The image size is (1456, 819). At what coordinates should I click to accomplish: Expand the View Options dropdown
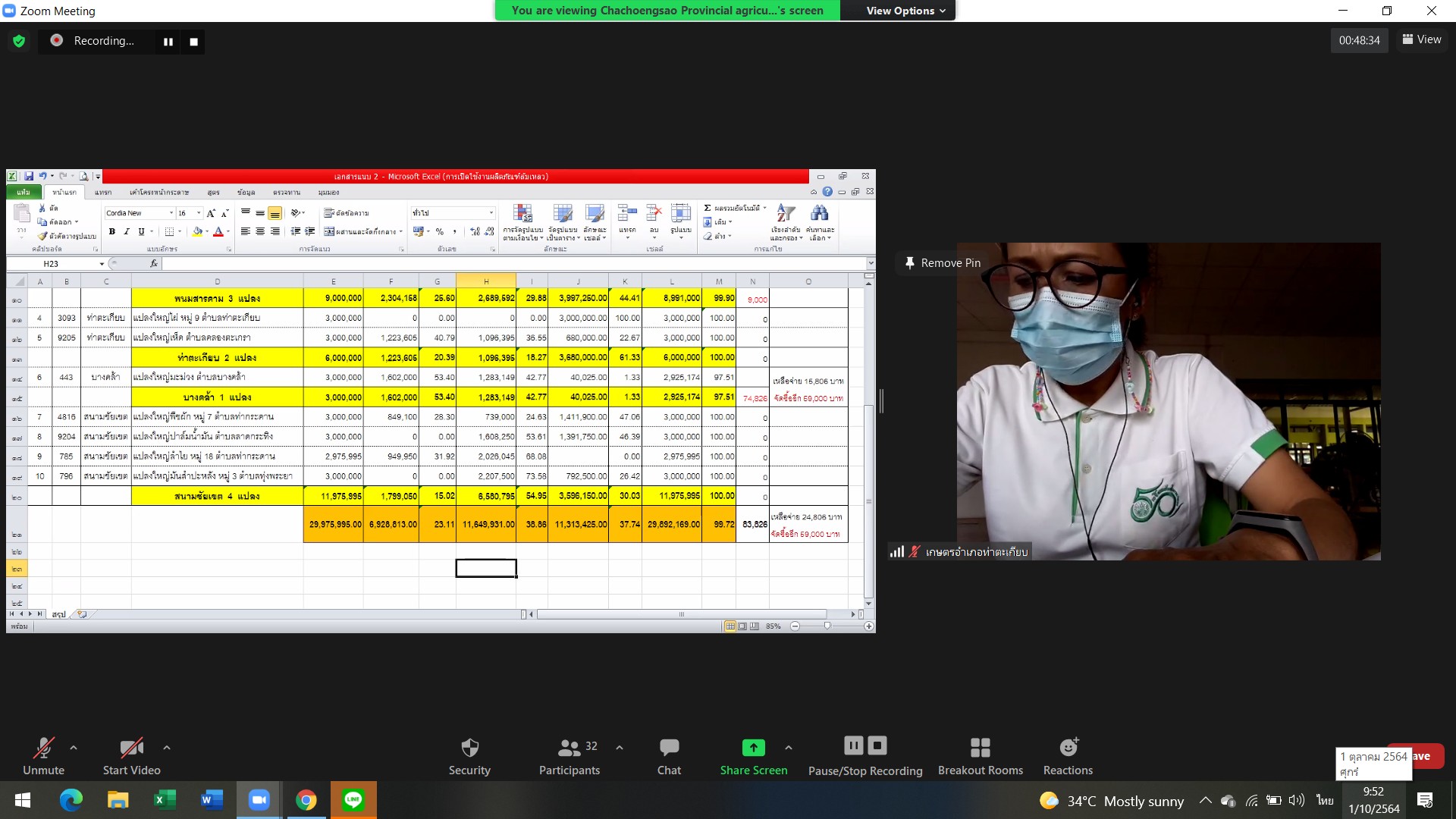tap(905, 11)
